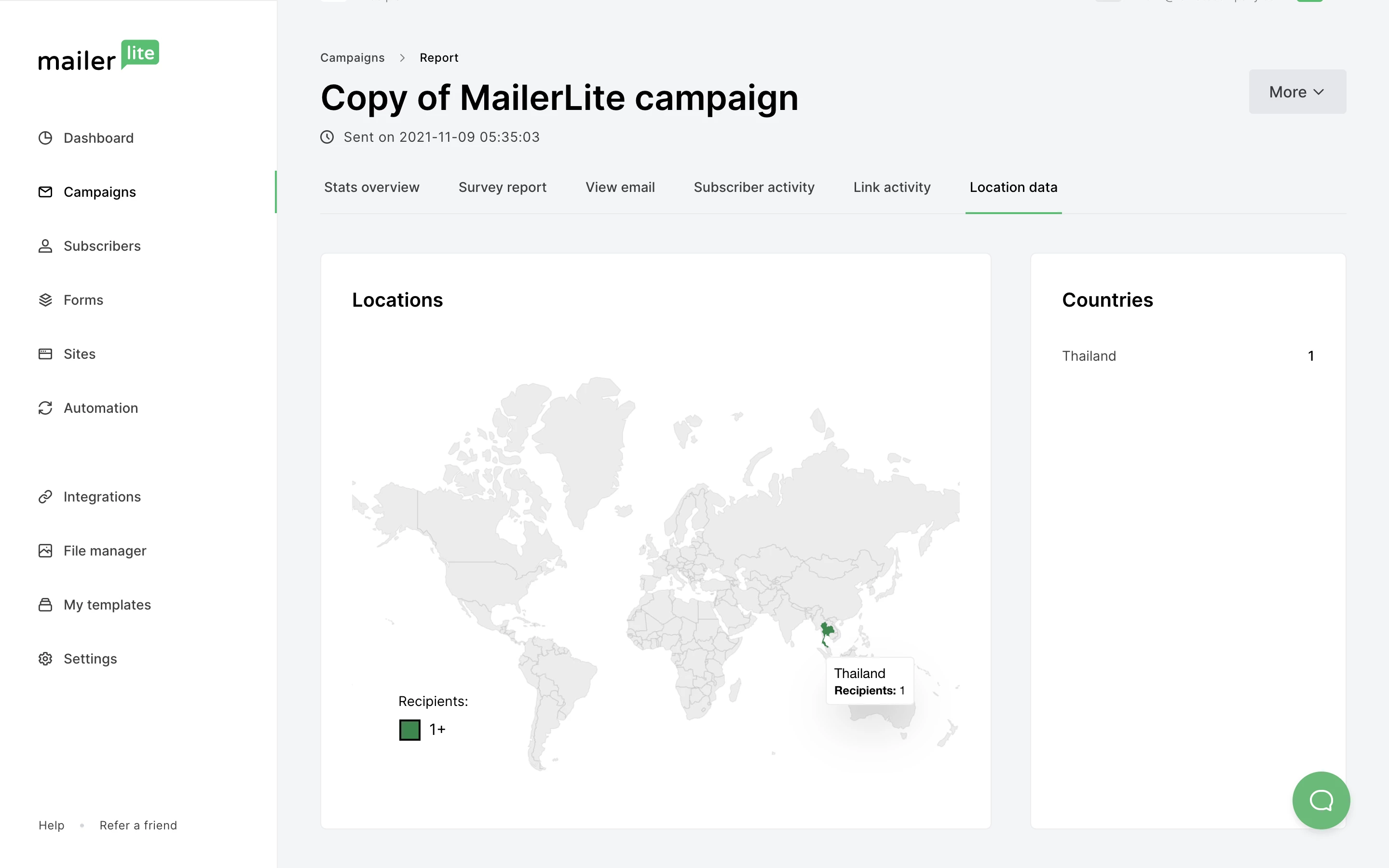The image size is (1389, 868).
Task: Open the live chat bubble button
Action: (1321, 800)
